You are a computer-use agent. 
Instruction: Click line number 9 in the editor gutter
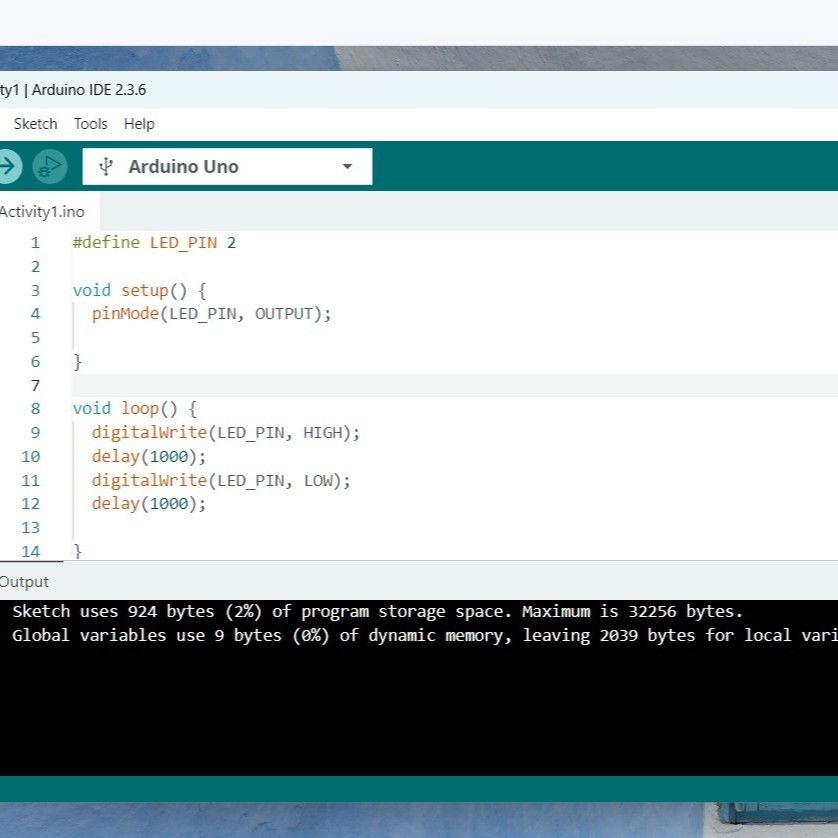coord(35,432)
